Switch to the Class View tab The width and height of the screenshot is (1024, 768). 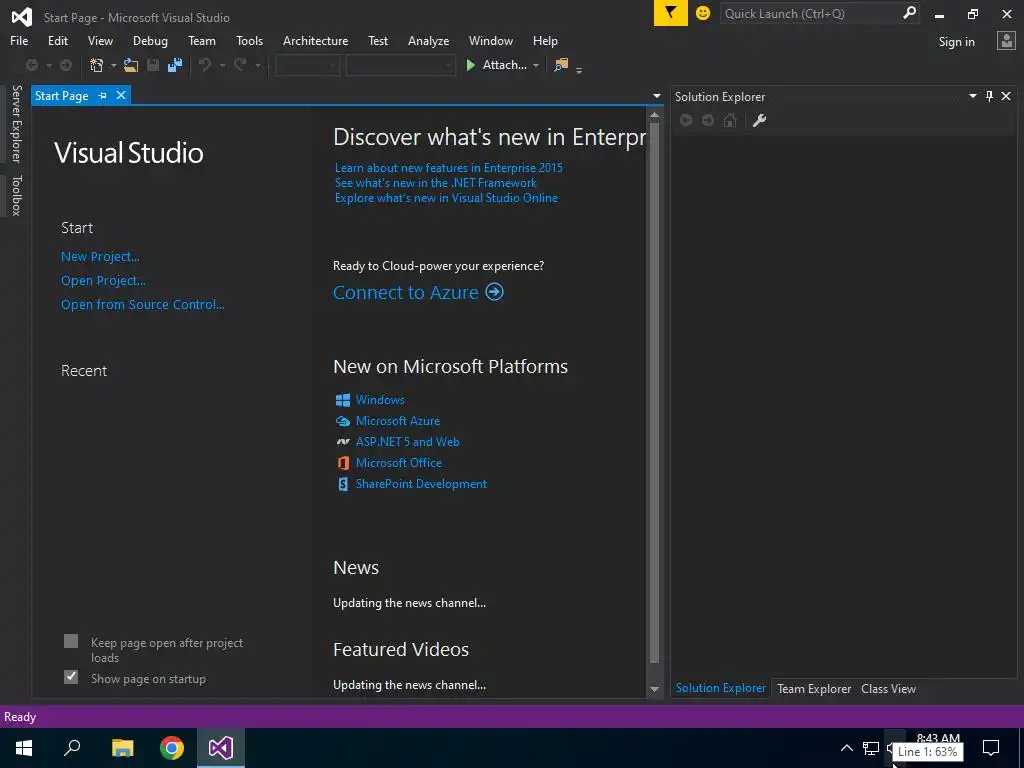[x=888, y=688]
